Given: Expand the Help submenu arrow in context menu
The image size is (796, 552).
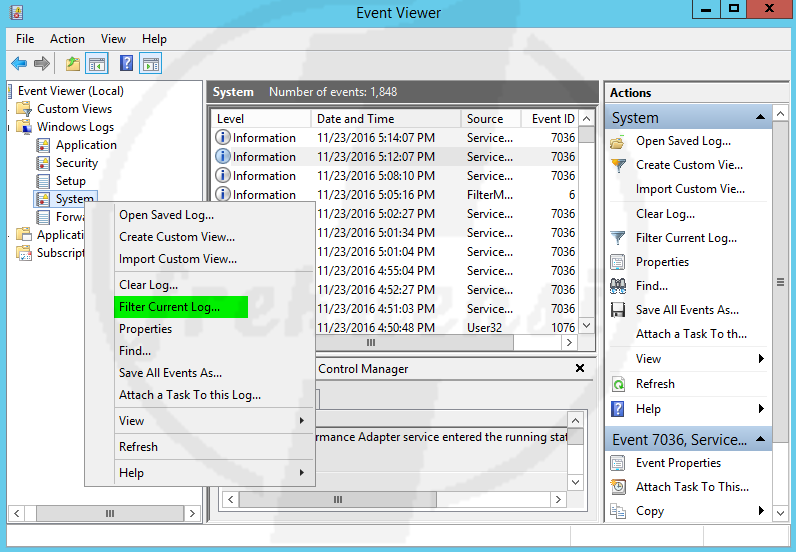Looking at the screenshot, I should coord(302,472).
